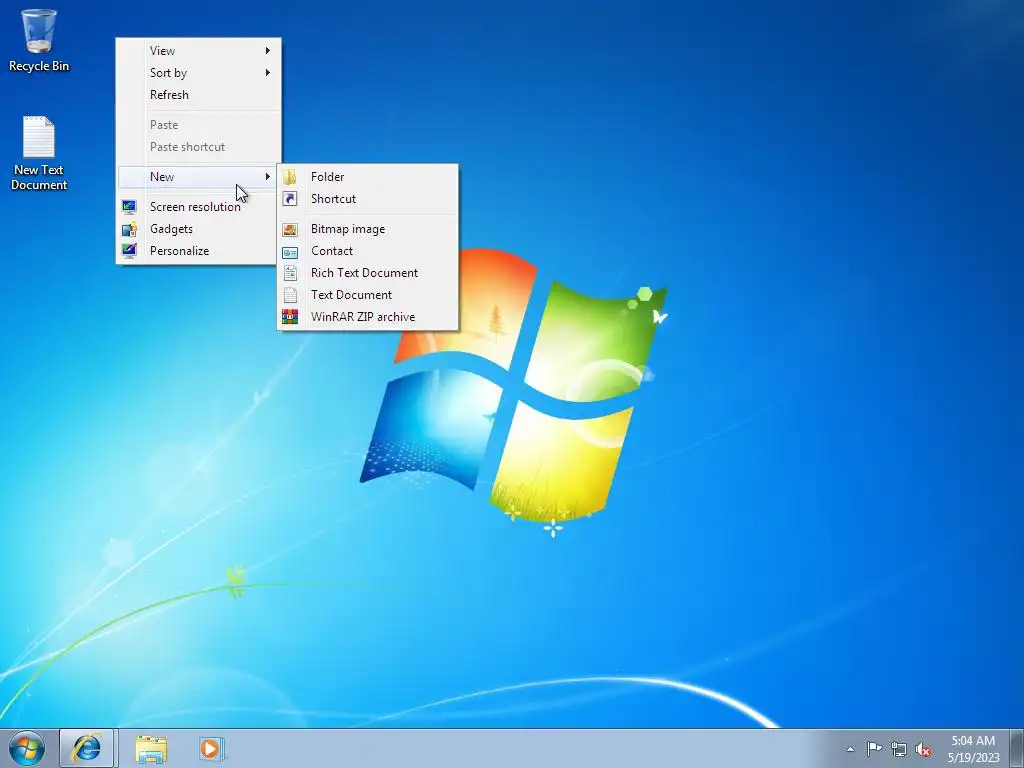Click the Rich Text Document icon
The image size is (1024, 768).
click(290, 273)
